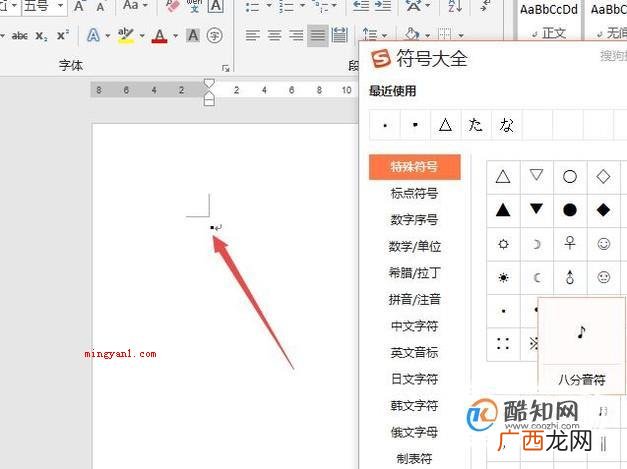Click bullet list icon
This screenshot has width=627, height=469.
[x=252, y=6]
